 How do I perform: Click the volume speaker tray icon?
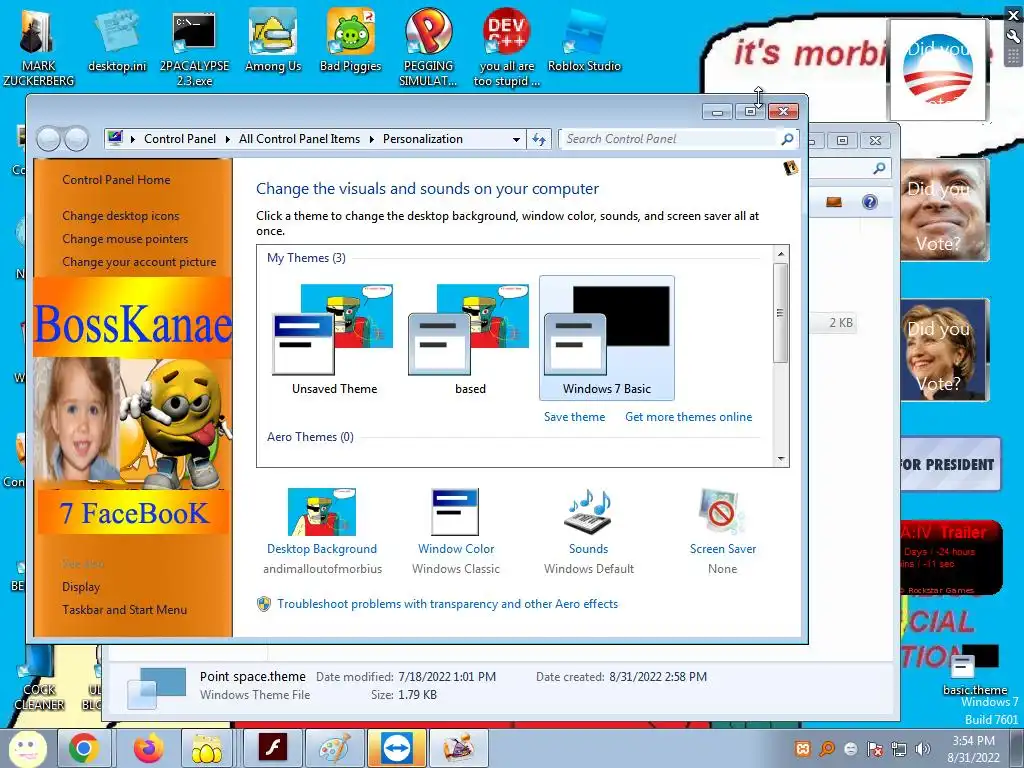click(x=923, y=749)
